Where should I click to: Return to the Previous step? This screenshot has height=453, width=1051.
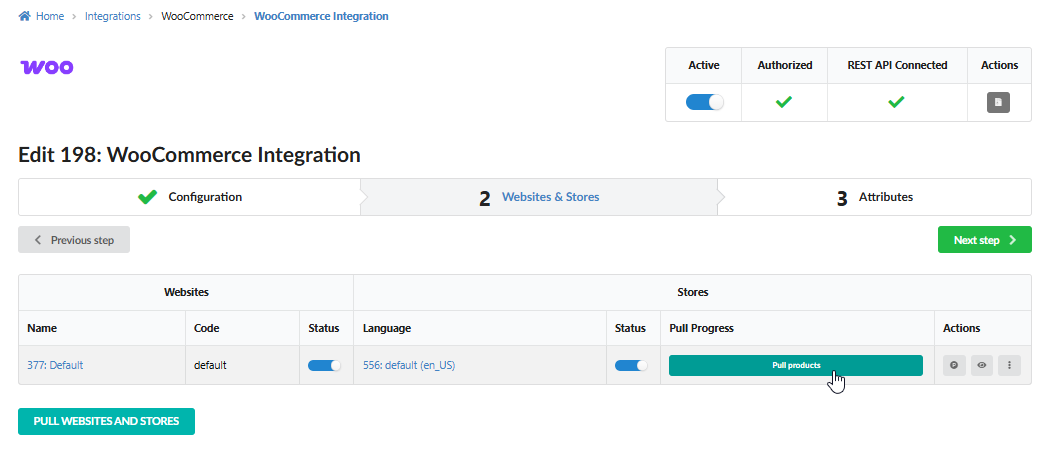click(74, 240)
